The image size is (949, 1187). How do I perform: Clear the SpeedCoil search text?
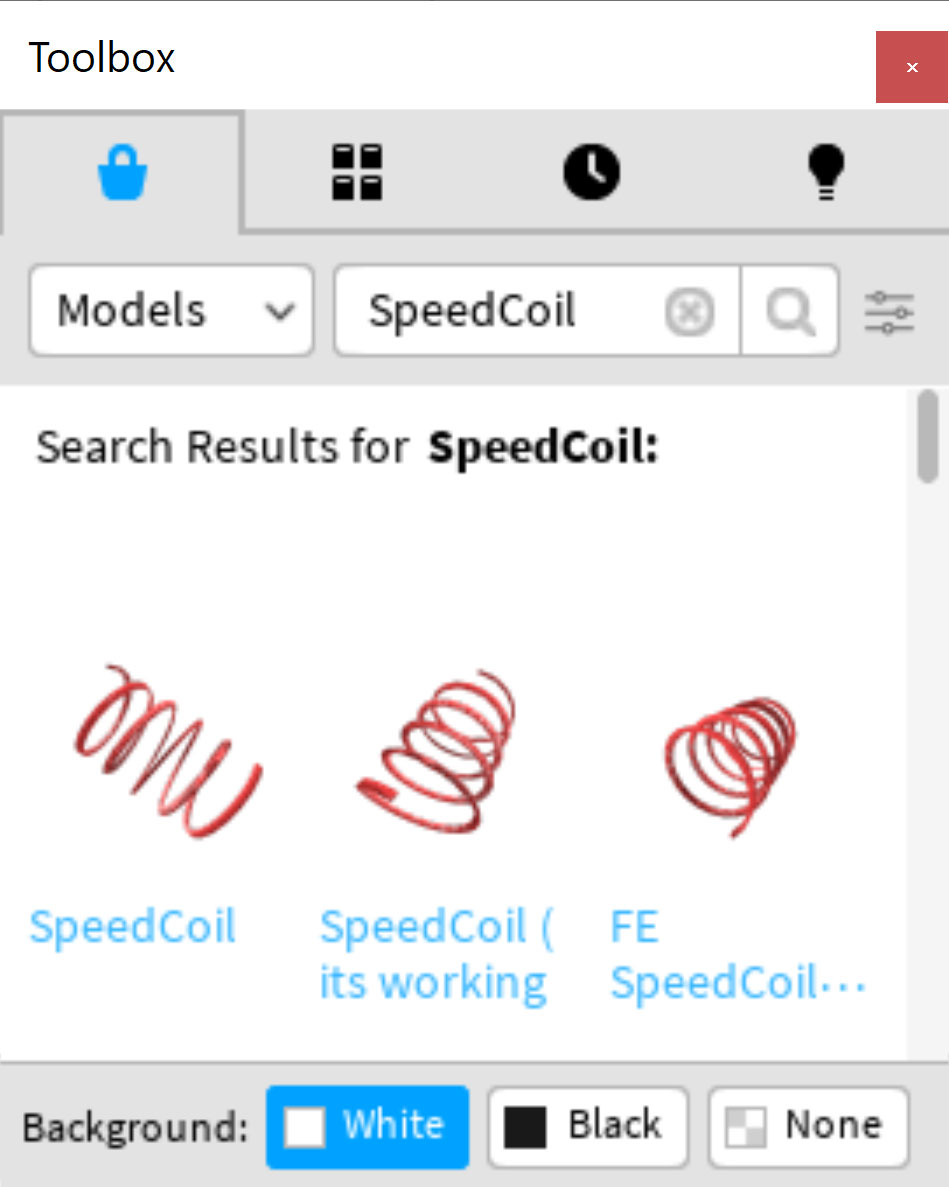689,311
